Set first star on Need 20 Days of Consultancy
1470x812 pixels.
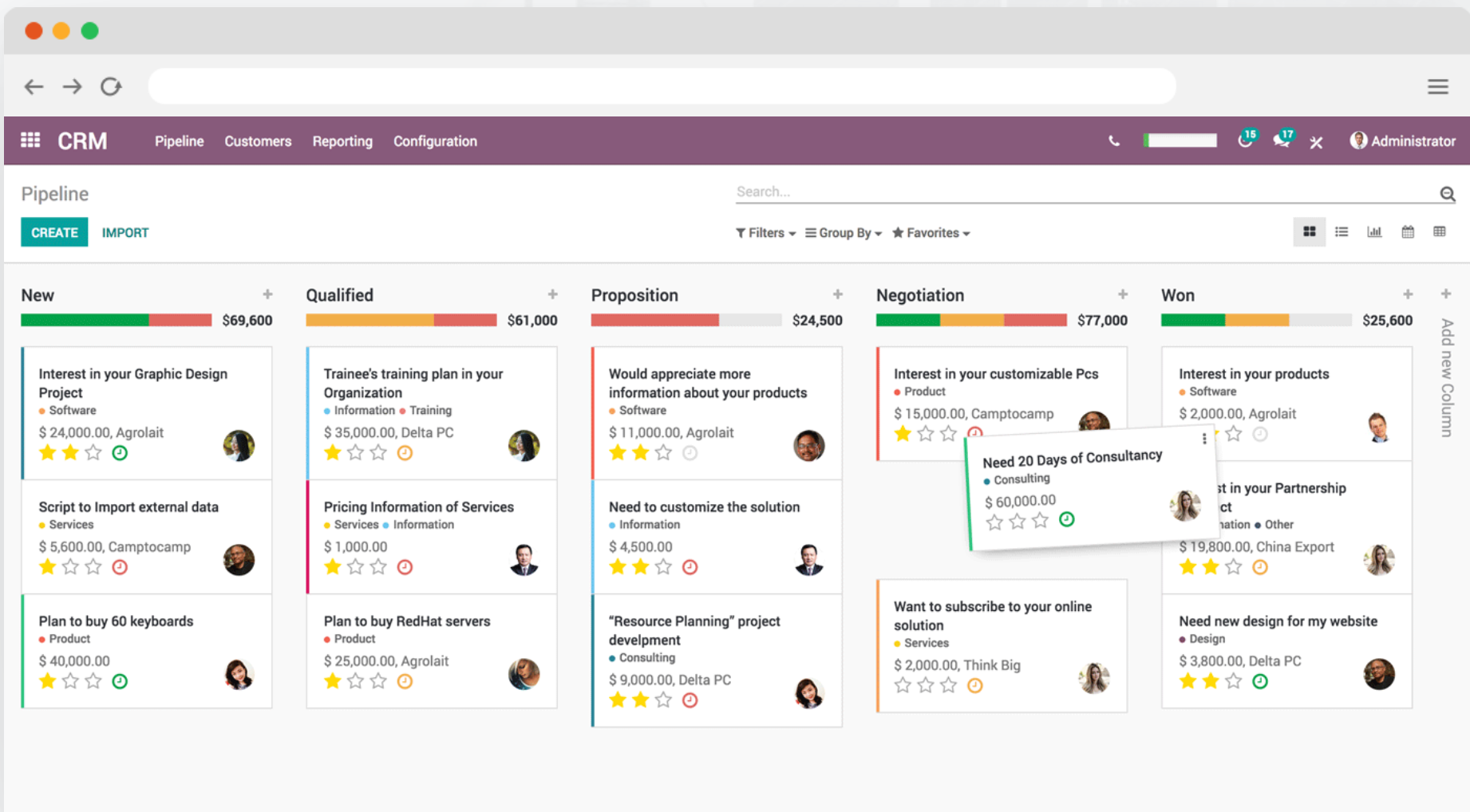pos(994,522)
